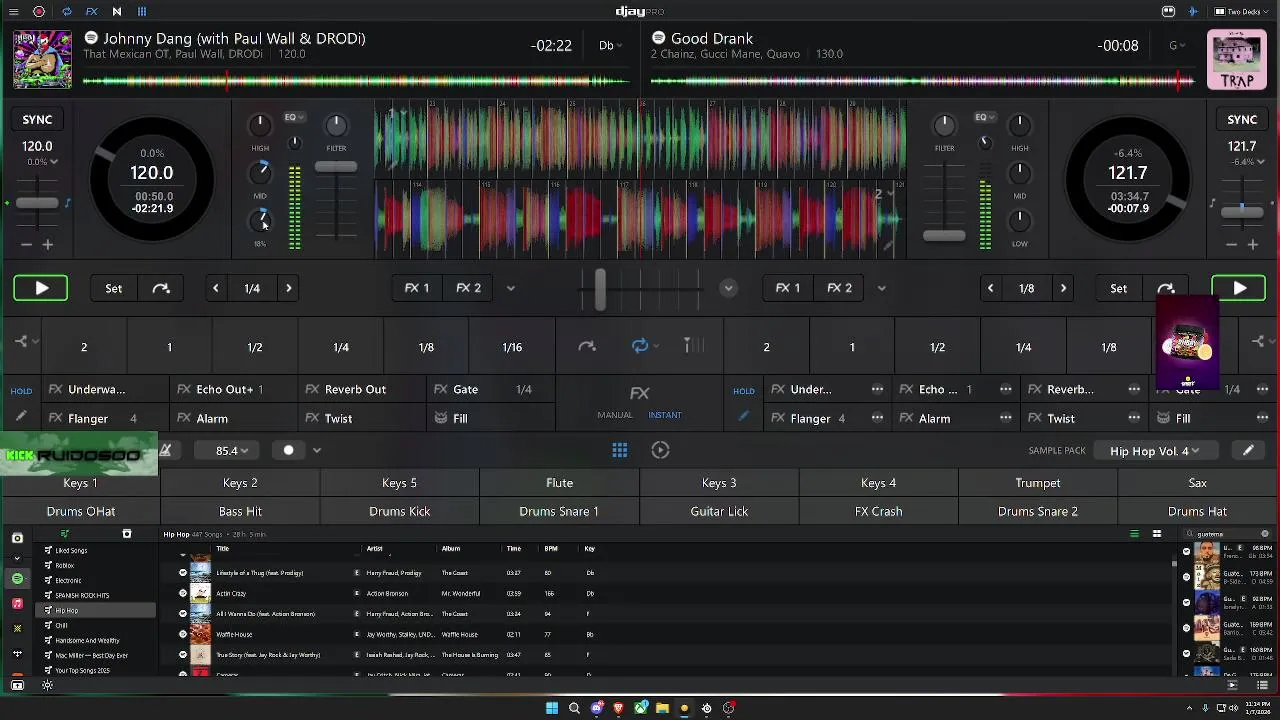Toggle FX 2 on the left deck

coord(469,288)
